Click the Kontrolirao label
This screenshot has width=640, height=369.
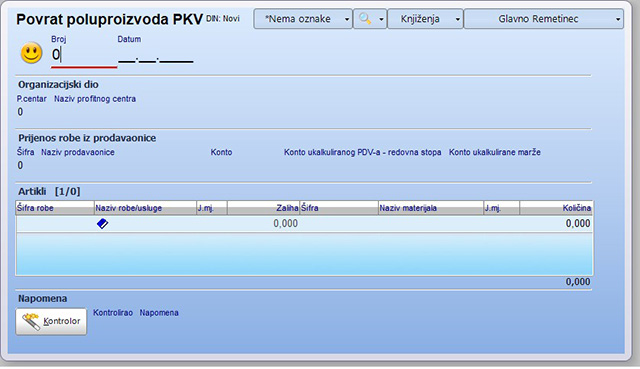pos(113,313)
